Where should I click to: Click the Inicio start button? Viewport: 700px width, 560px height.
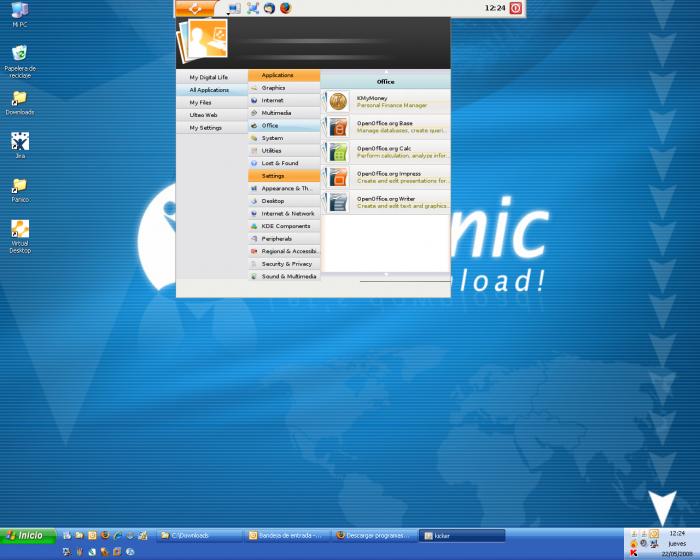[28, 535]
